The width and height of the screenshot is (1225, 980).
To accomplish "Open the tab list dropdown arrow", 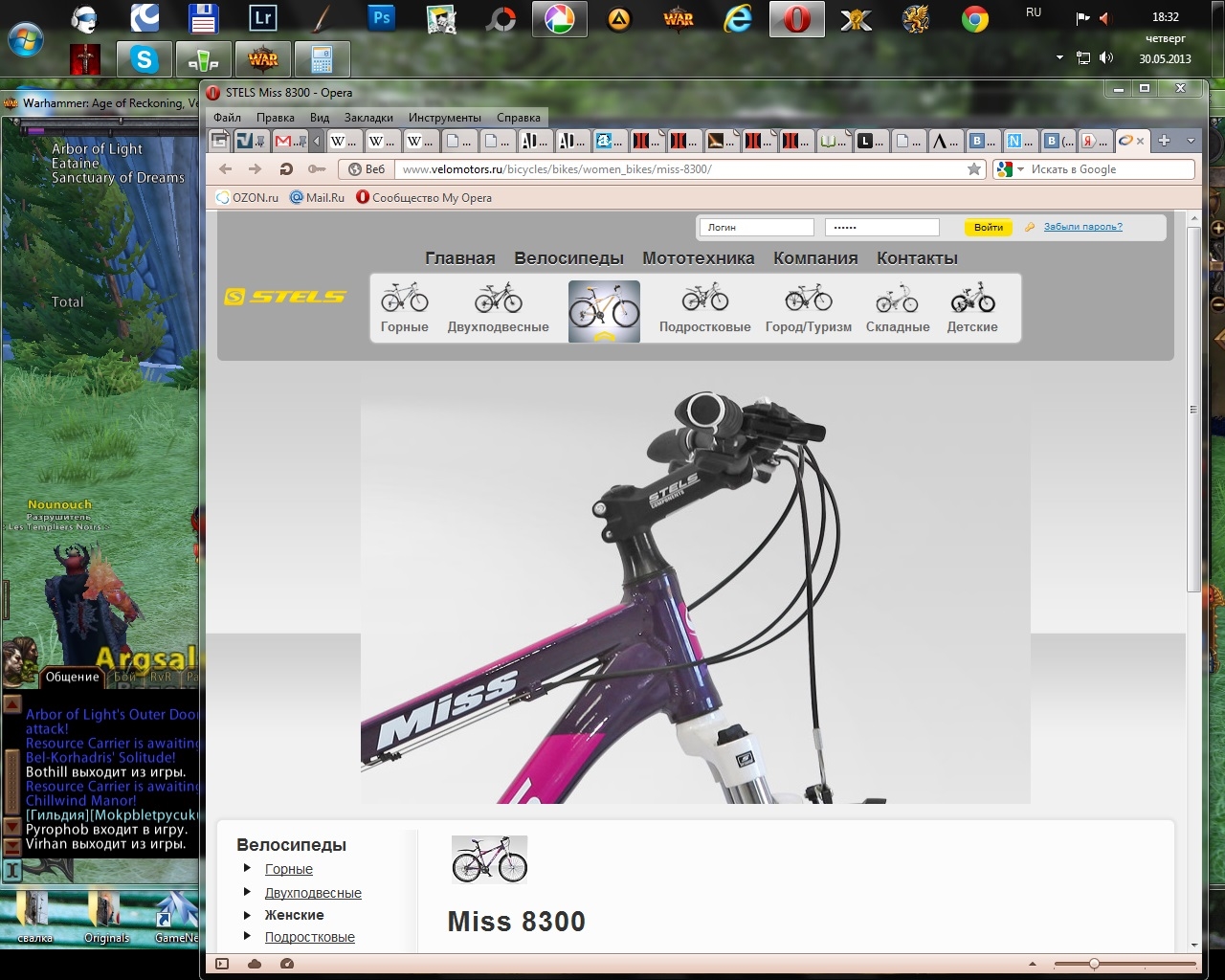I will pos(1191,141).
